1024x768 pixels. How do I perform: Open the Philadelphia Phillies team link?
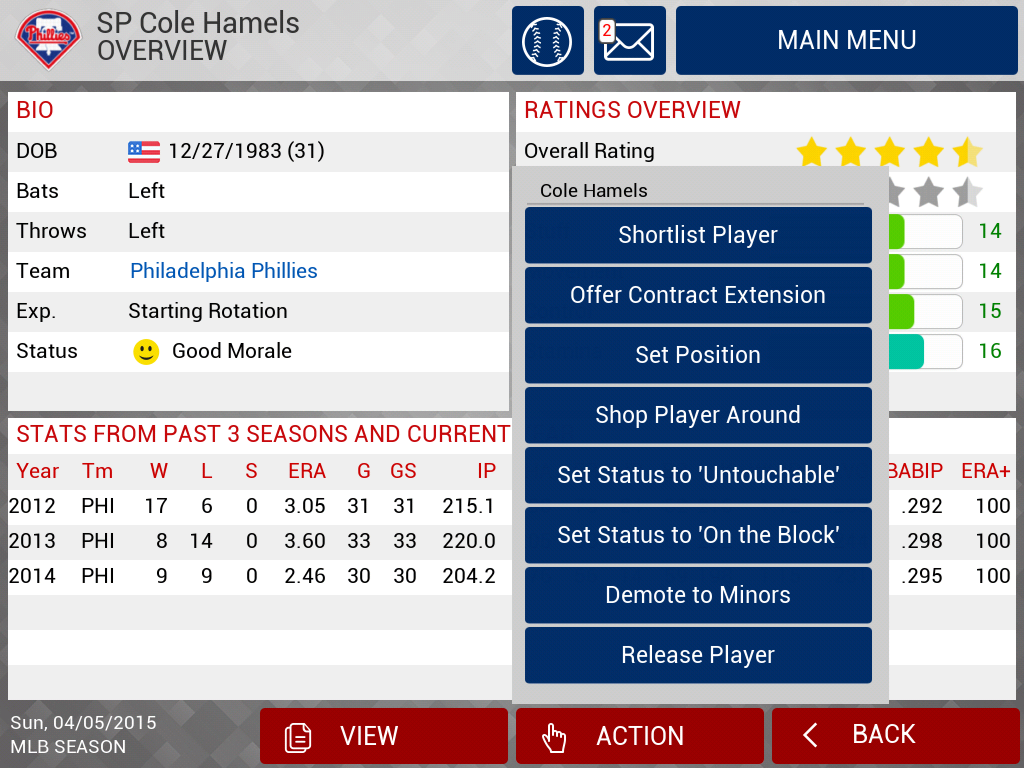[x=223, y=271]
